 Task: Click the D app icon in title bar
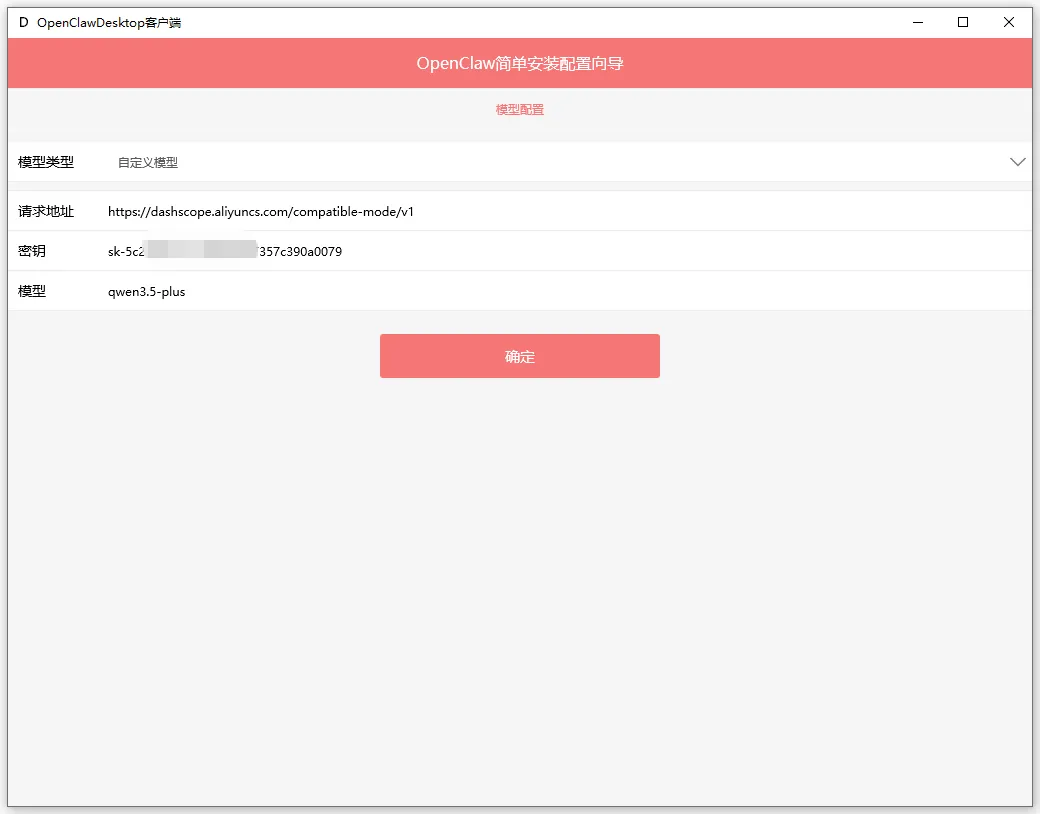(23, 23)
